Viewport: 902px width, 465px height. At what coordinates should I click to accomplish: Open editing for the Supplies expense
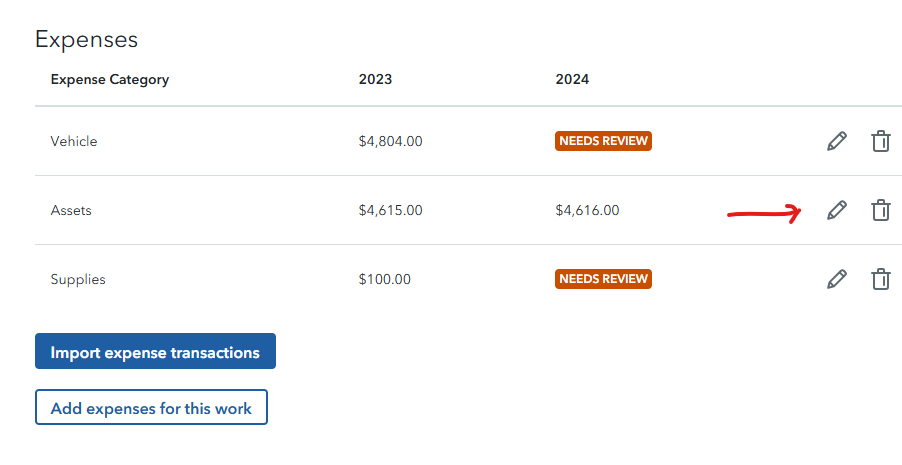(837, 279)
